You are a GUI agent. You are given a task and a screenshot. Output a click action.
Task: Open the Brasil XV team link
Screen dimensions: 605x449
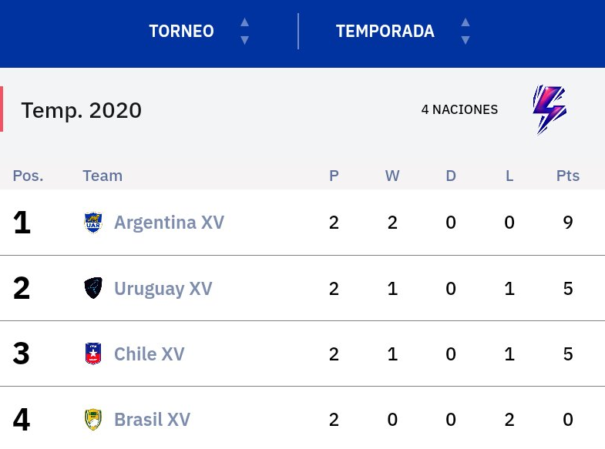(152, 420)
